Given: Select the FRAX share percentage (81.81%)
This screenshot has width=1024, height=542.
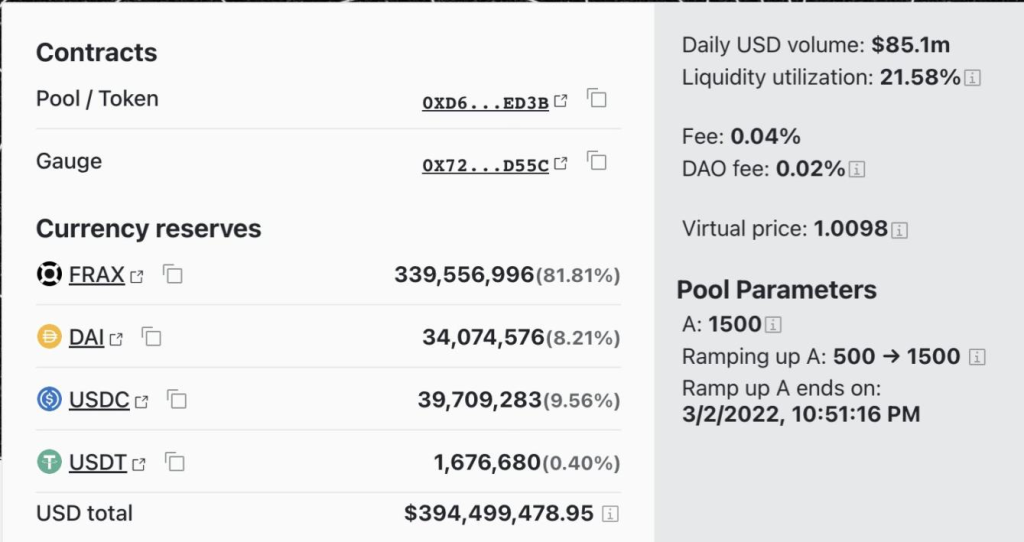Looking at the screenshot, I should (578, 276).
